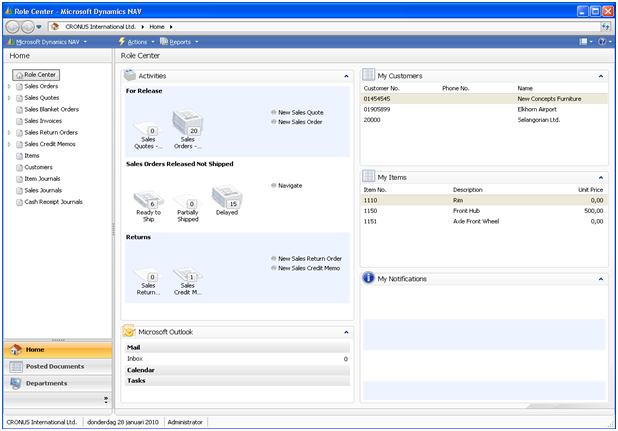Image resolution: width=618 pixels, height=431 pixels.
Task: Click the Microsoft Outlook envelope icon
Action: click(x=129, y=331)
